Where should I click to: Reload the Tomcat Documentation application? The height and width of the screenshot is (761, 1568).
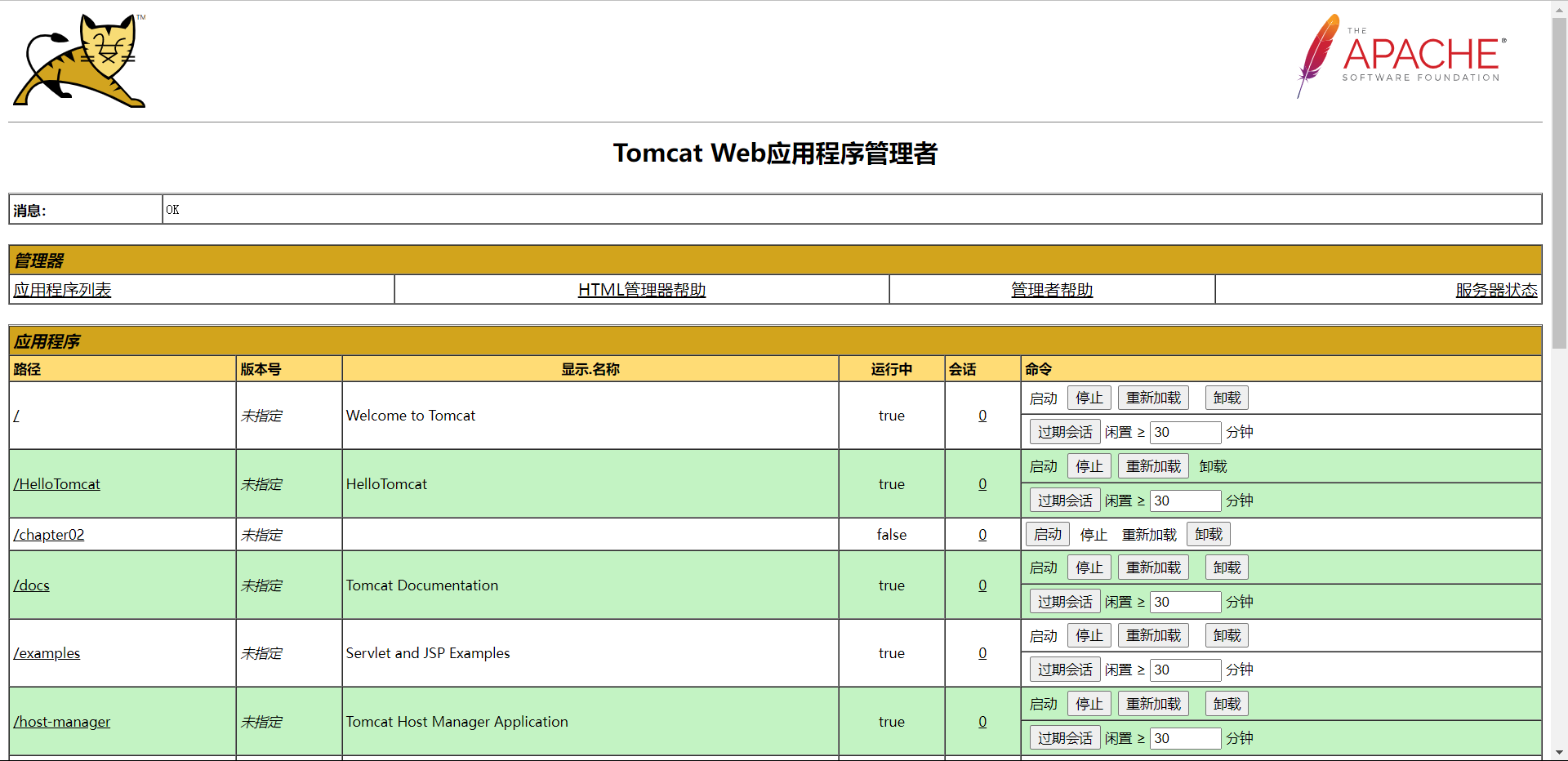(1153, 567)
